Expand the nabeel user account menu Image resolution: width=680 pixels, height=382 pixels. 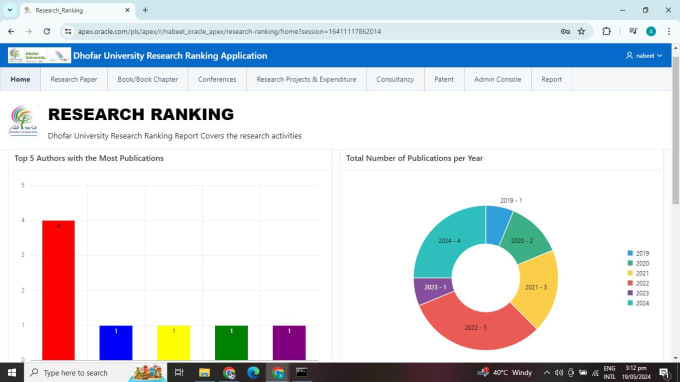click(644, 56)
